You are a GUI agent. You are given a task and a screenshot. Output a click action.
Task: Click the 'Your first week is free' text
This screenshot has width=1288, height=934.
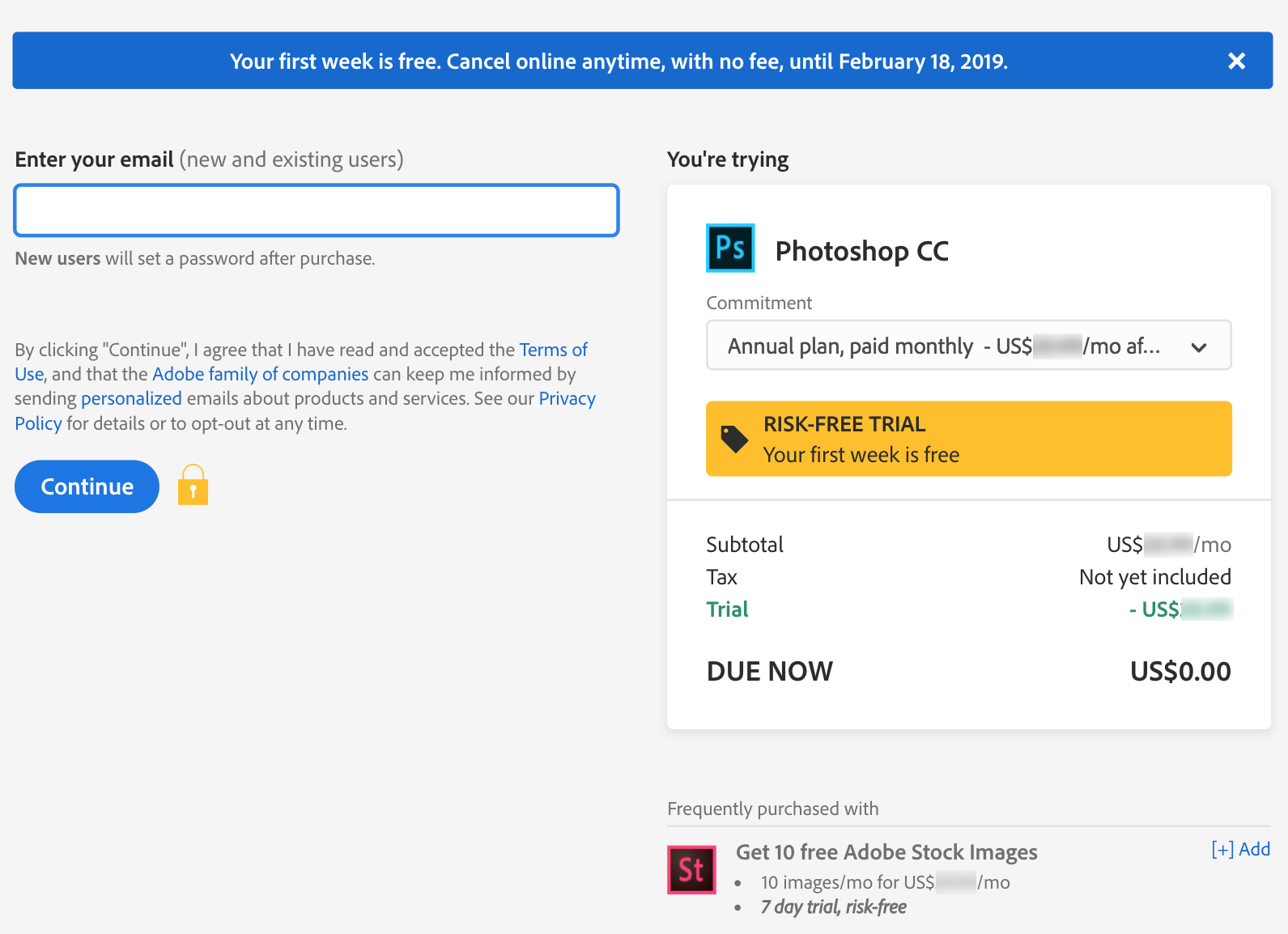coord(861,455)
